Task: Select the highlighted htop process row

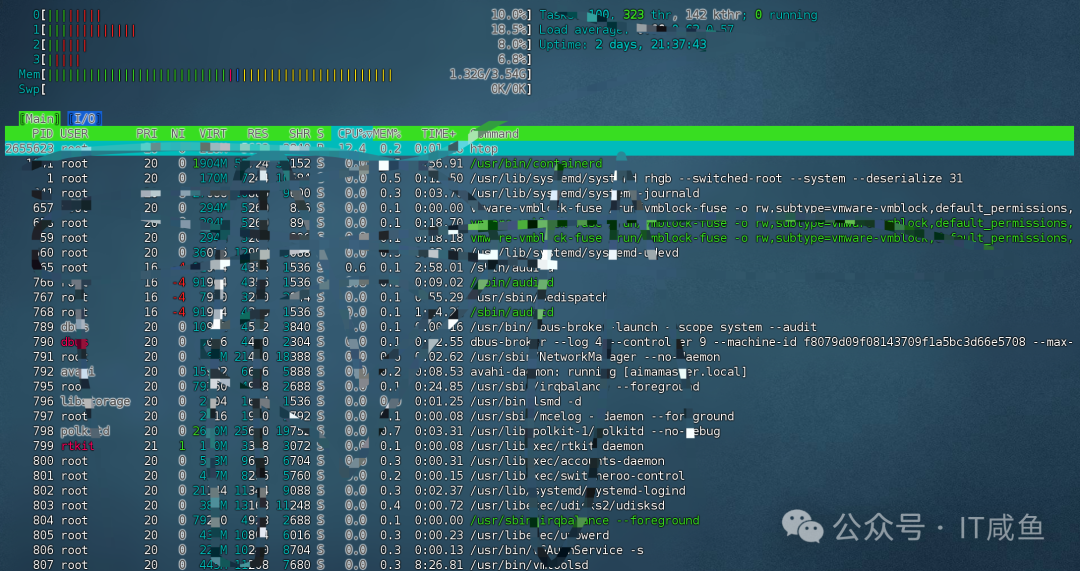Action: pyautogui.click(x=539, y=148)
